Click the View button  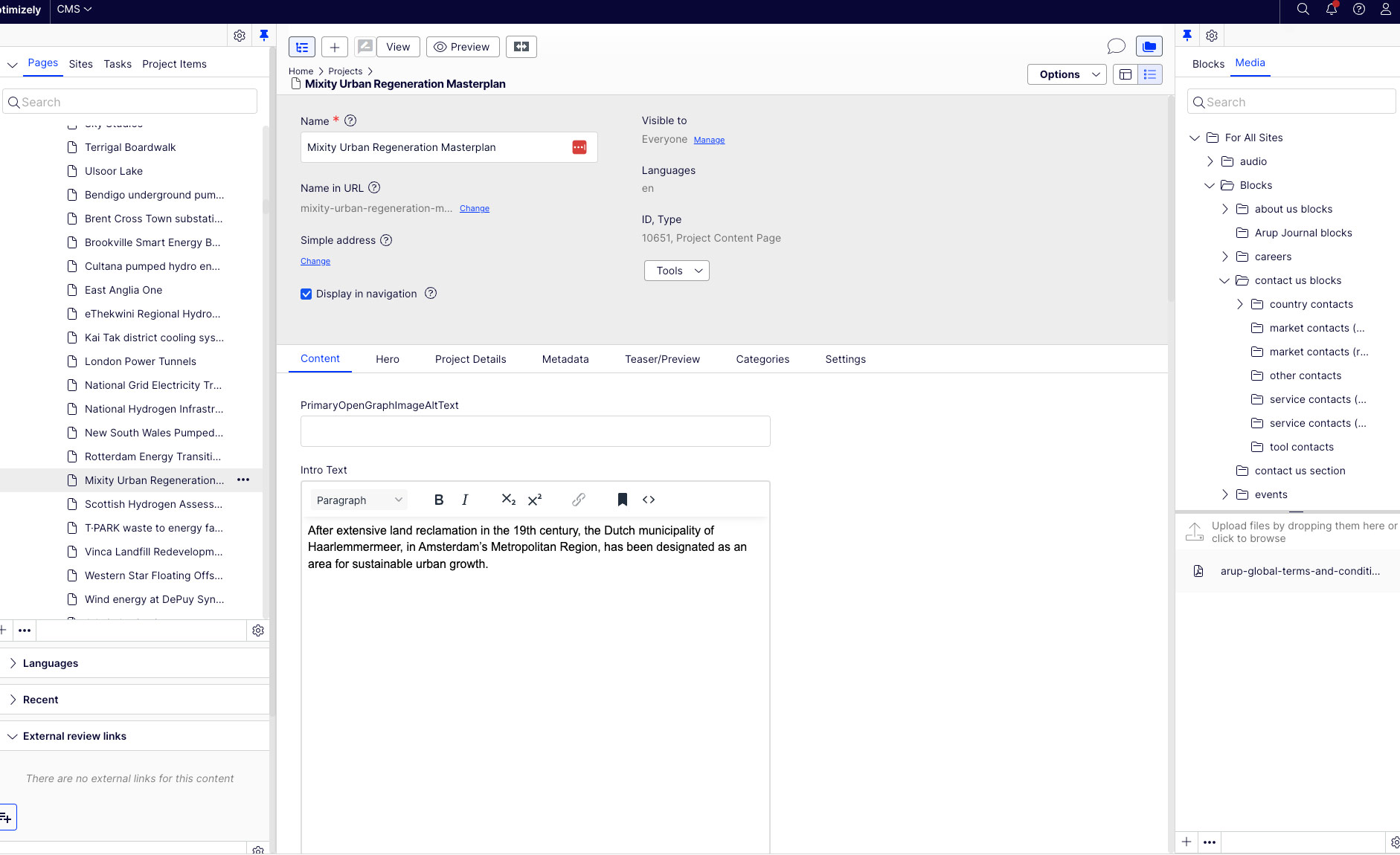(x=398, y=47)
